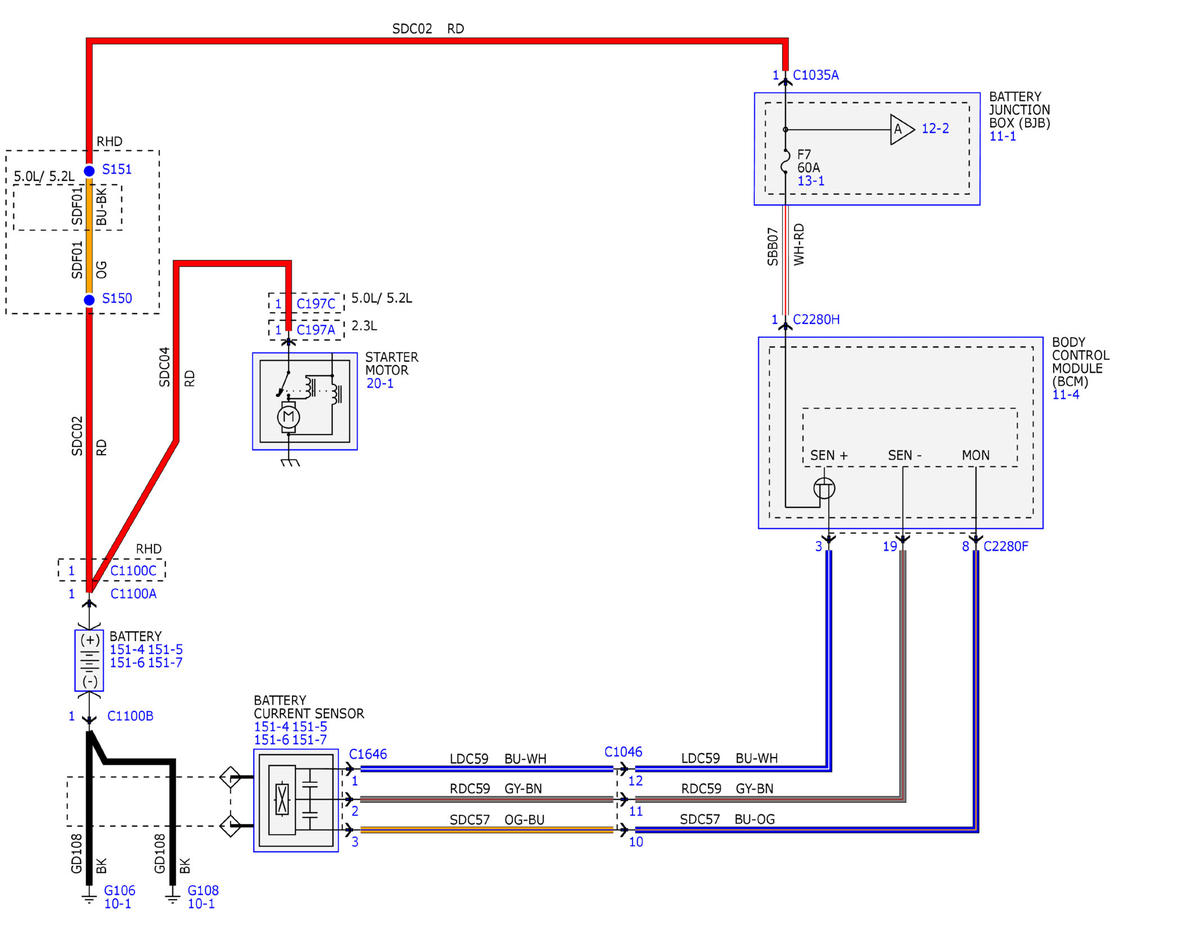Image resolution: width=1200 pixels, height=927 pixels.
Task: Open the S151 splice link
Action: tap(116, 169)
